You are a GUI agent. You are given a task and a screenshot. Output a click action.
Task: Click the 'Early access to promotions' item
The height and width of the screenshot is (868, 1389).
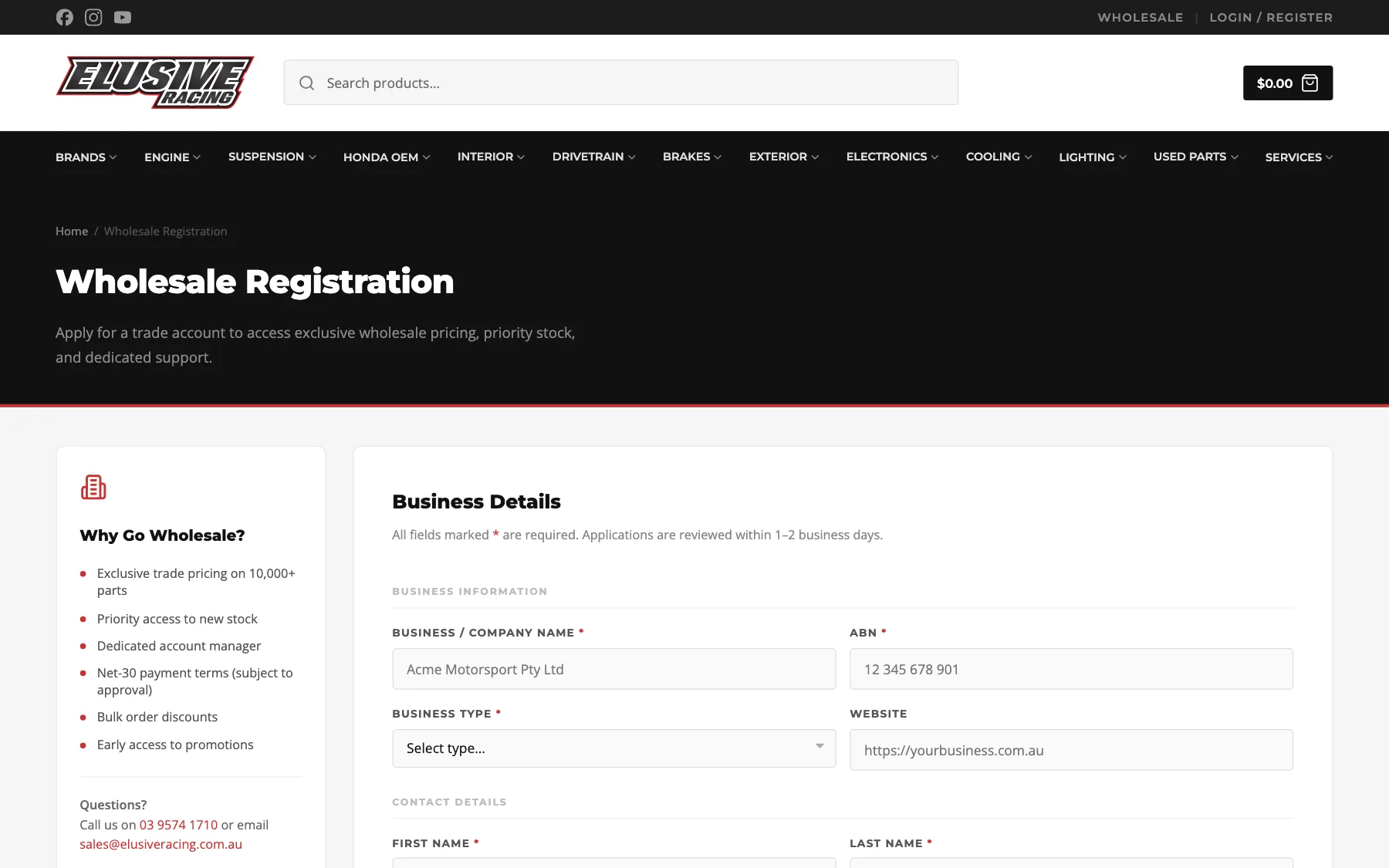(x=175, y=745)
